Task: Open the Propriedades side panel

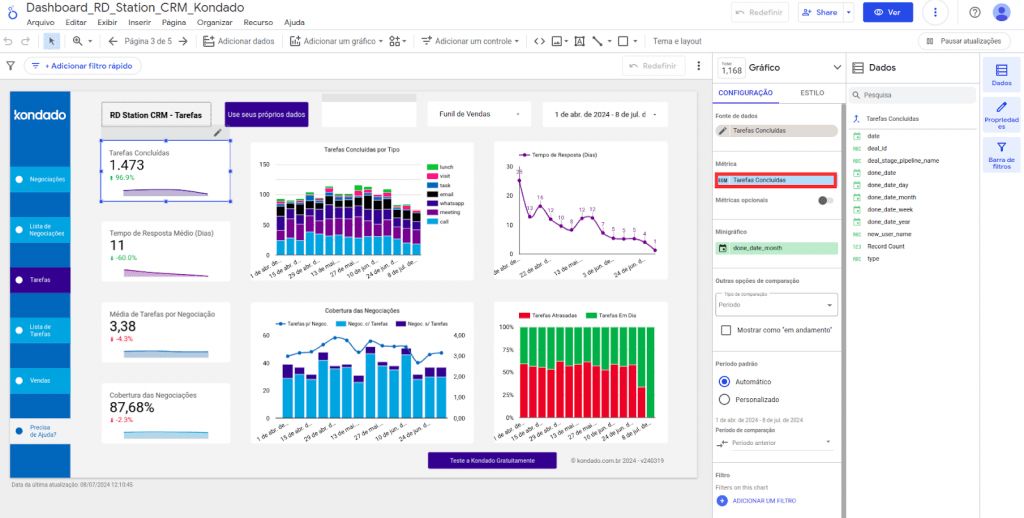Action: click(x=1001, y=116)
